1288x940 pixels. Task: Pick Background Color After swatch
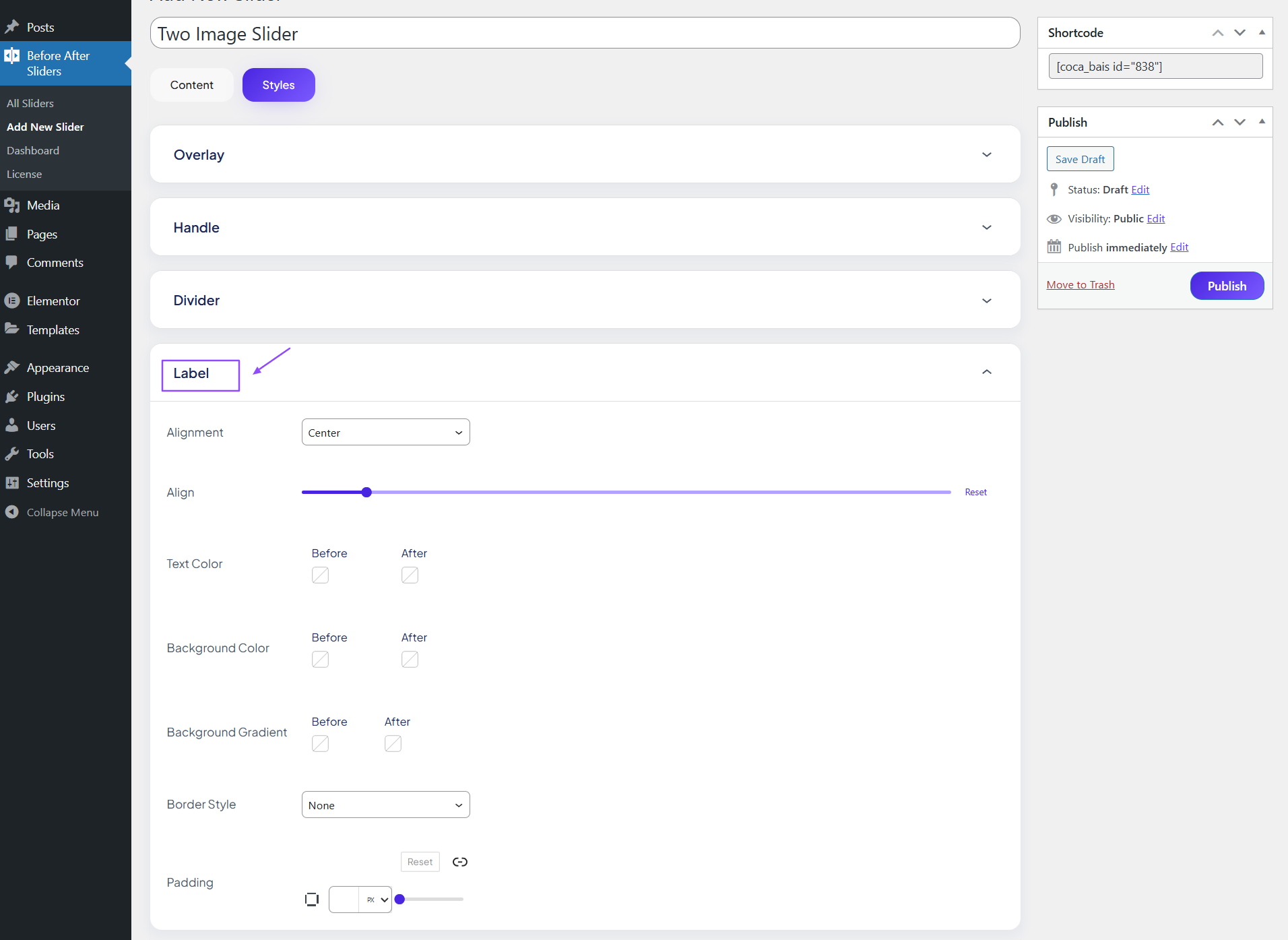(410, 659)
